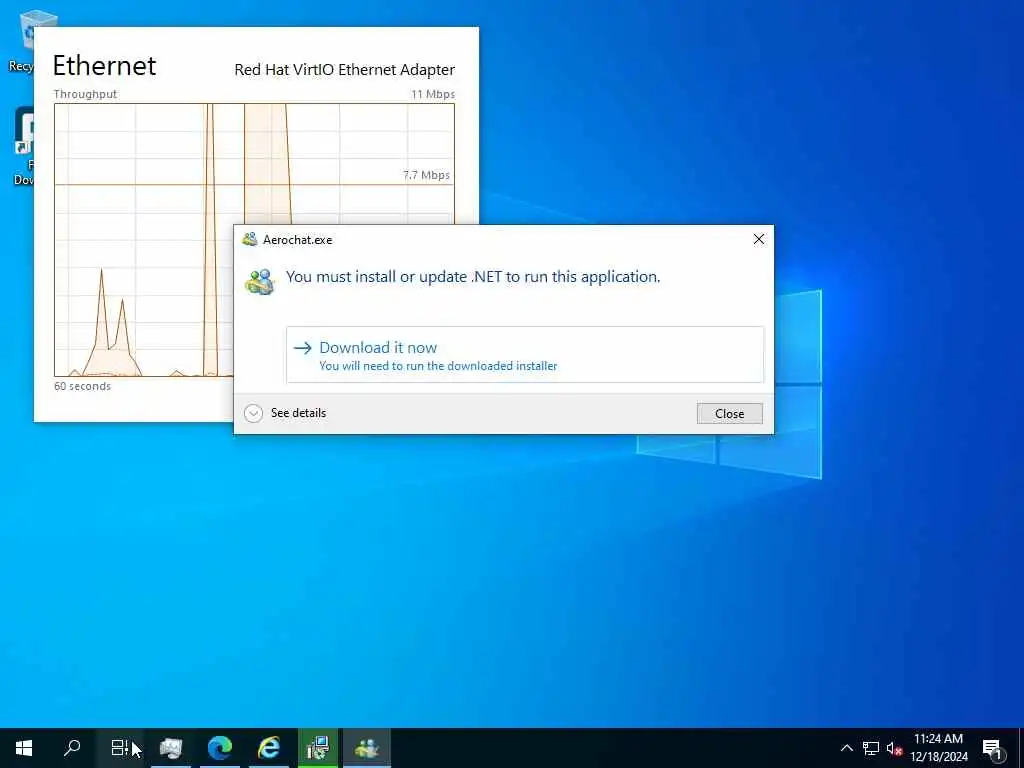Screen dimensions: 1024x768
Task: Open the Windows Start menu
Action: 24,748
